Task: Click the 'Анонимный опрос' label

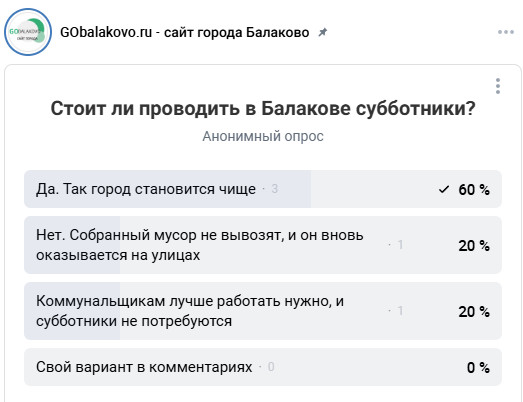Action: [x=263, y=136]
